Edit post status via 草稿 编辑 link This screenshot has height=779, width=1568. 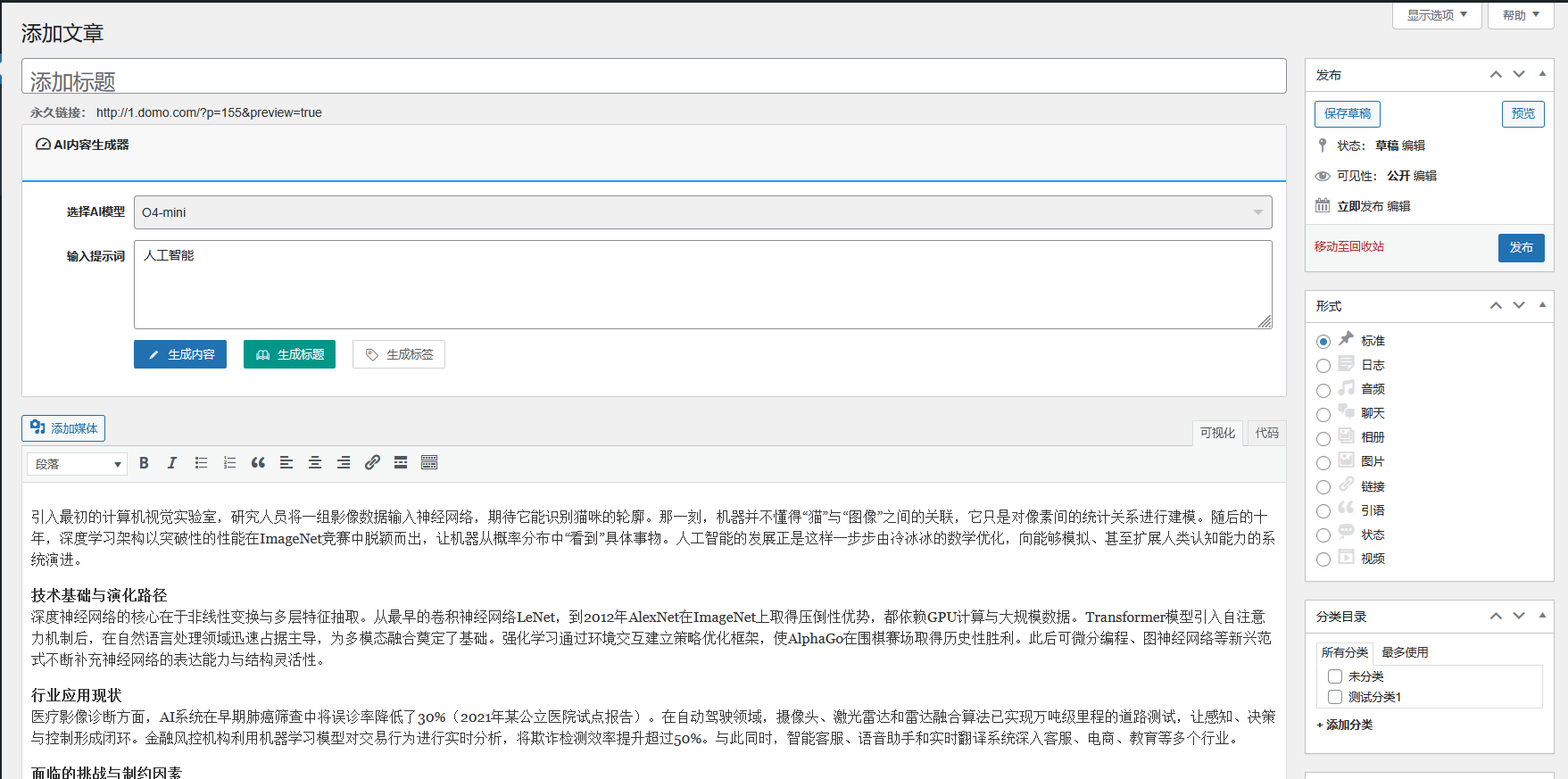click(x=1413, y=145)
